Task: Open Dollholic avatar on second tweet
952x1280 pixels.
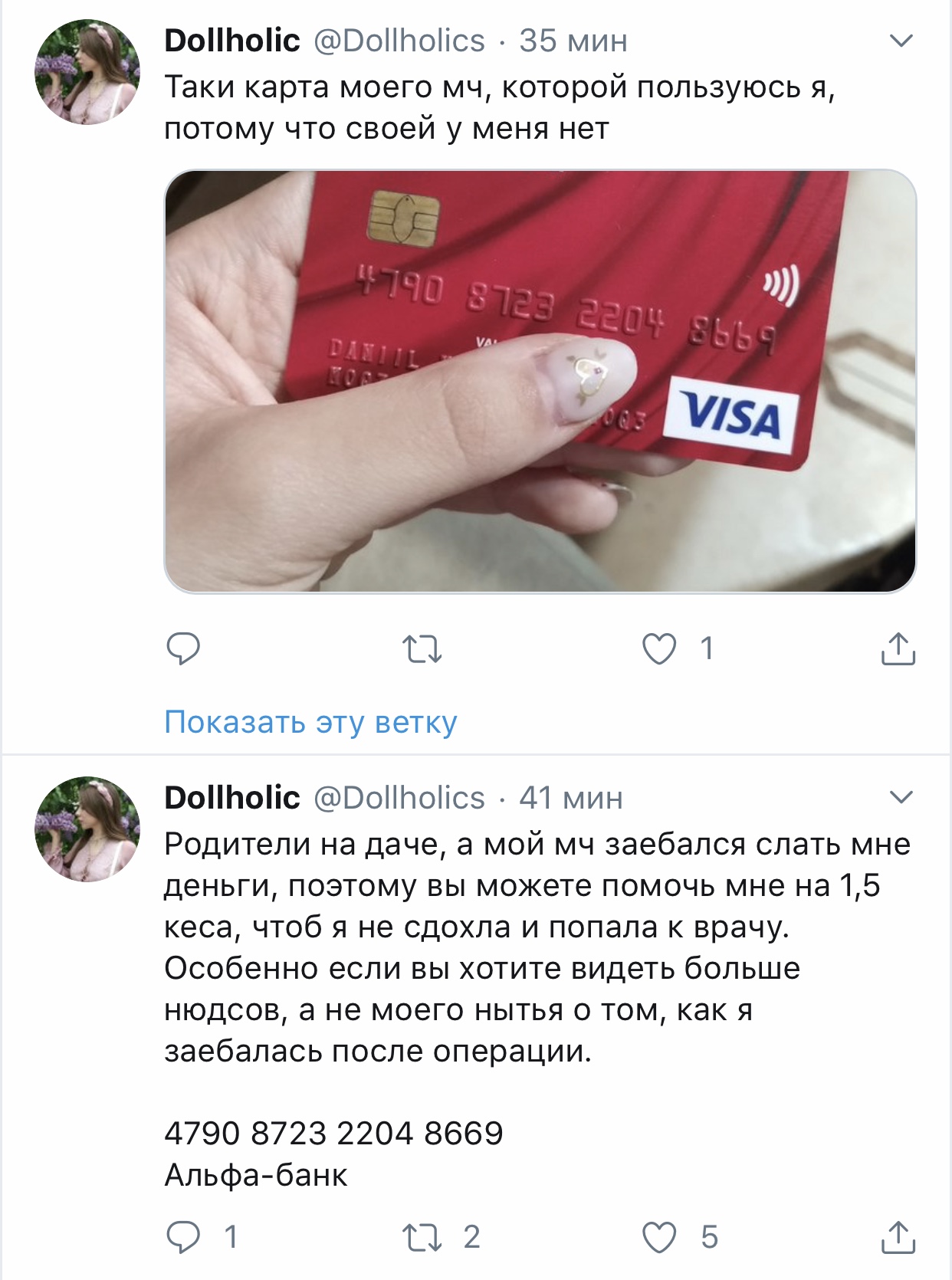Action: [87, 829]
